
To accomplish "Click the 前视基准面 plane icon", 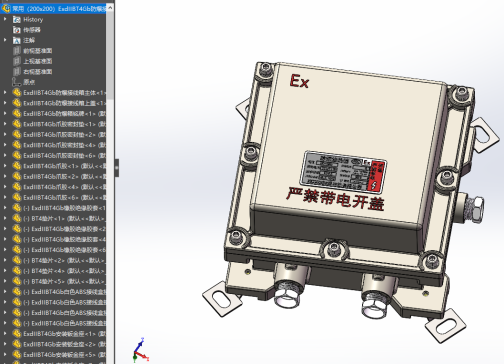I will pyautogui.click(x=17, y=51).
